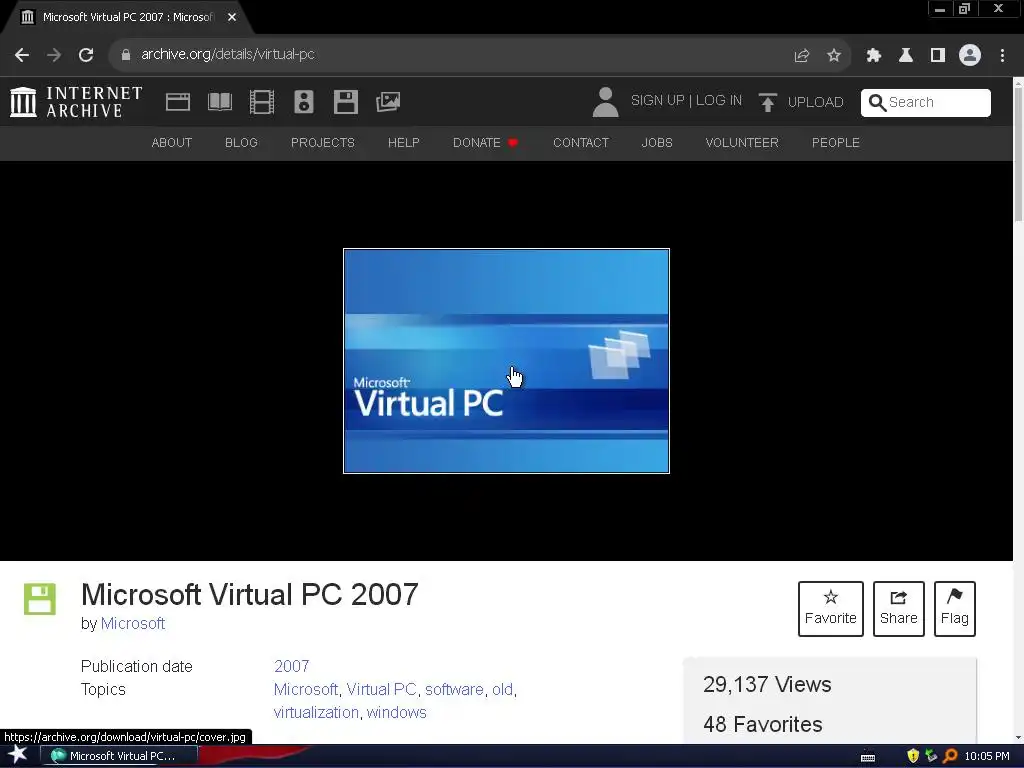Open the Chrome Labs flask icon
1024x768 pixels.
[906, 56]
